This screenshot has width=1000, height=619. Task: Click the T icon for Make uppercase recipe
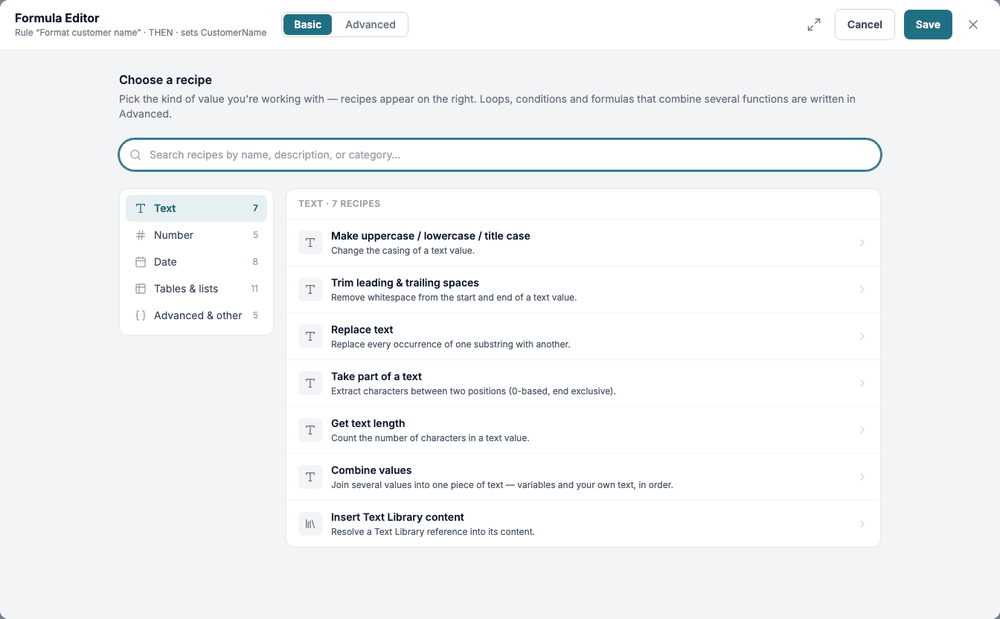pyautogui.click(x=310, y=243)
